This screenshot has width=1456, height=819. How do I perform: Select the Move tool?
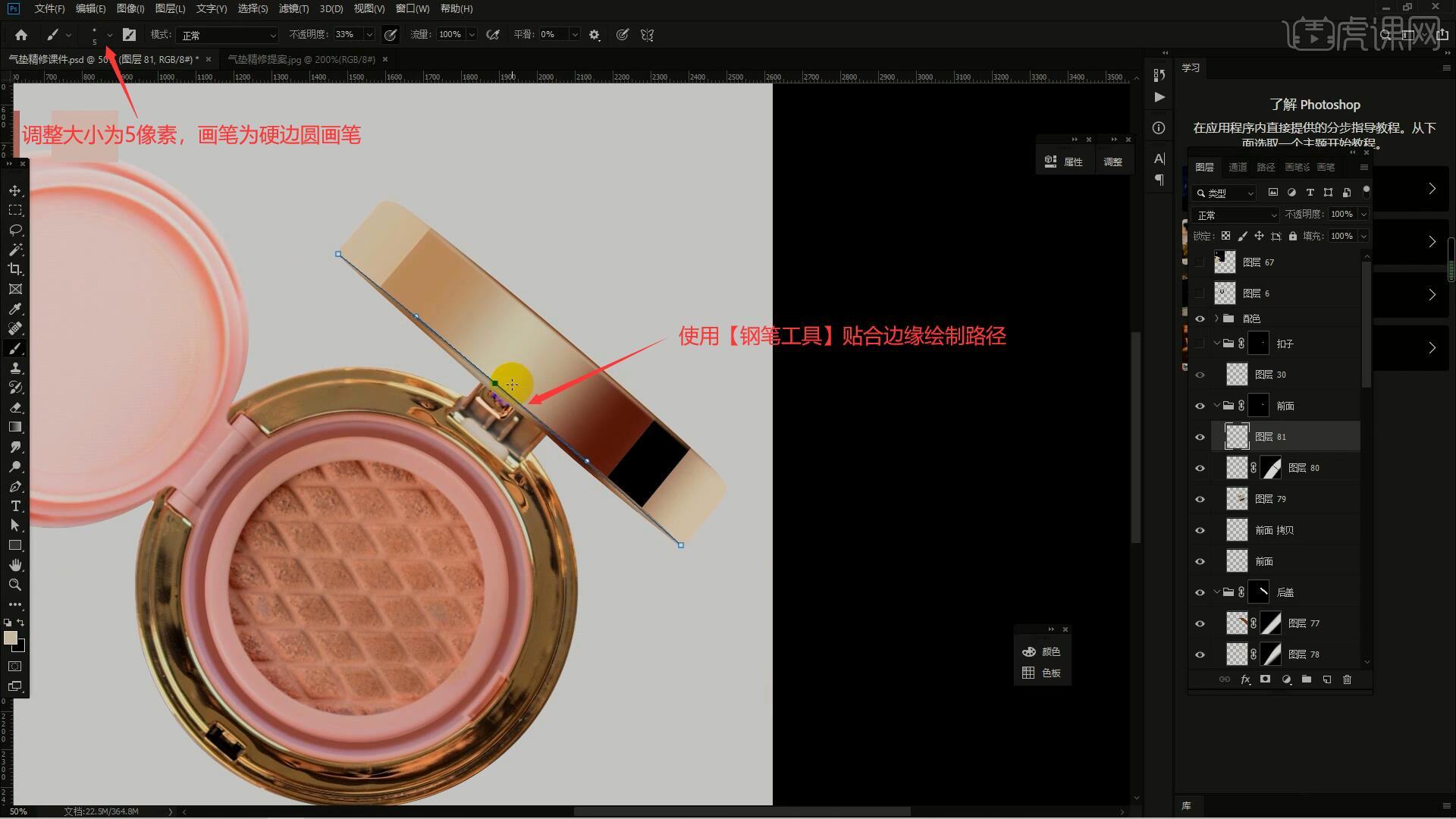15,190
